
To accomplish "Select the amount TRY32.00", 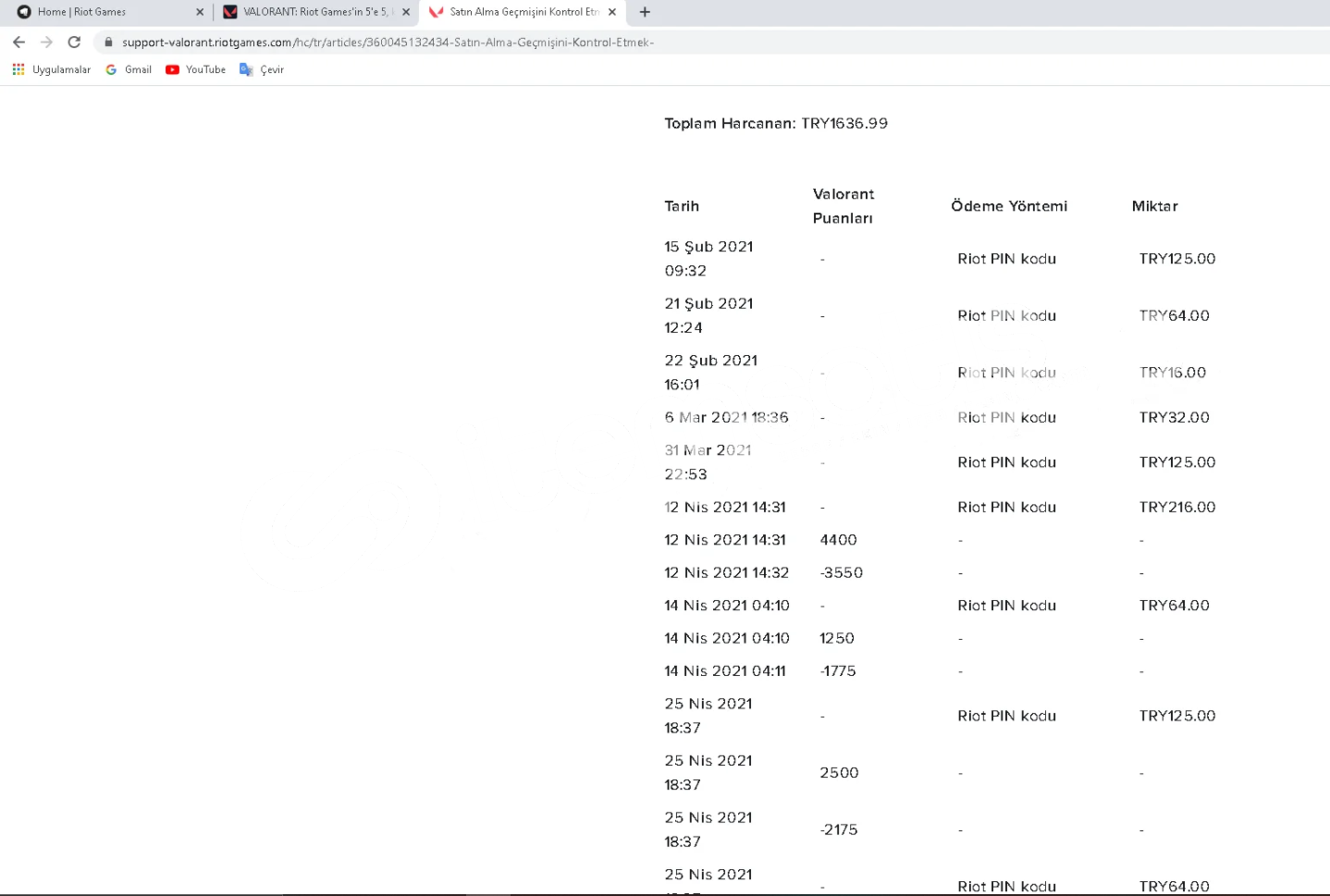I will (1175, 418).
